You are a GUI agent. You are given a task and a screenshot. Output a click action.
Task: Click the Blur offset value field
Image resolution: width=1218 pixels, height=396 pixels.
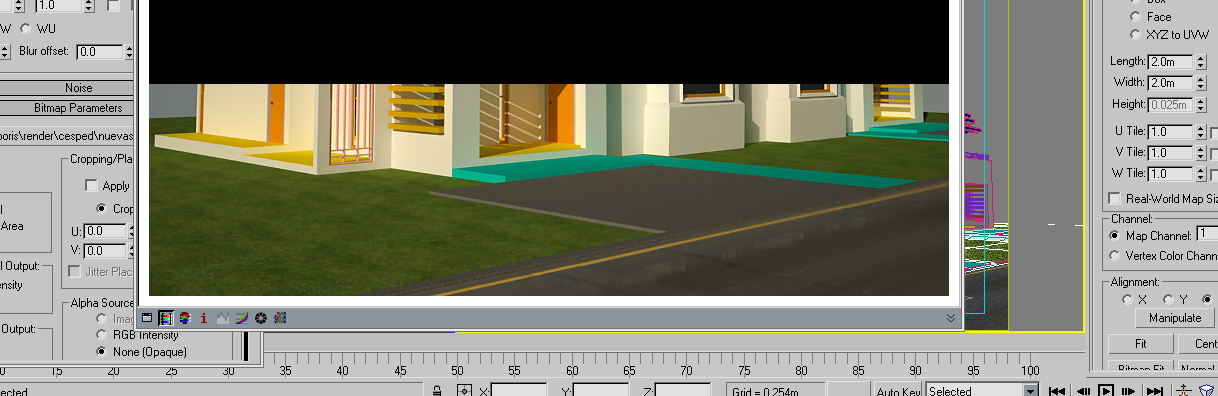pyautogui.click(x=99, y=52)
